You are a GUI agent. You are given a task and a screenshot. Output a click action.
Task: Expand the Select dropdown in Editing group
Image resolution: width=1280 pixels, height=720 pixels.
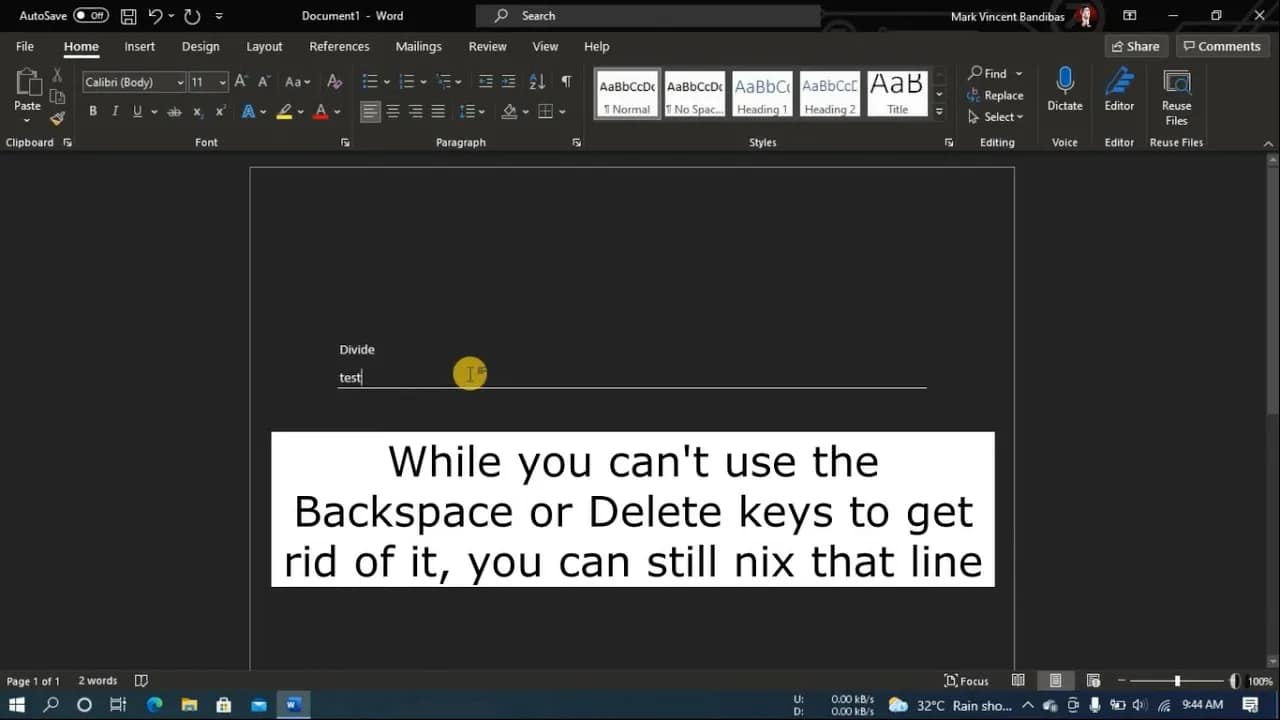tap(996, 117)
